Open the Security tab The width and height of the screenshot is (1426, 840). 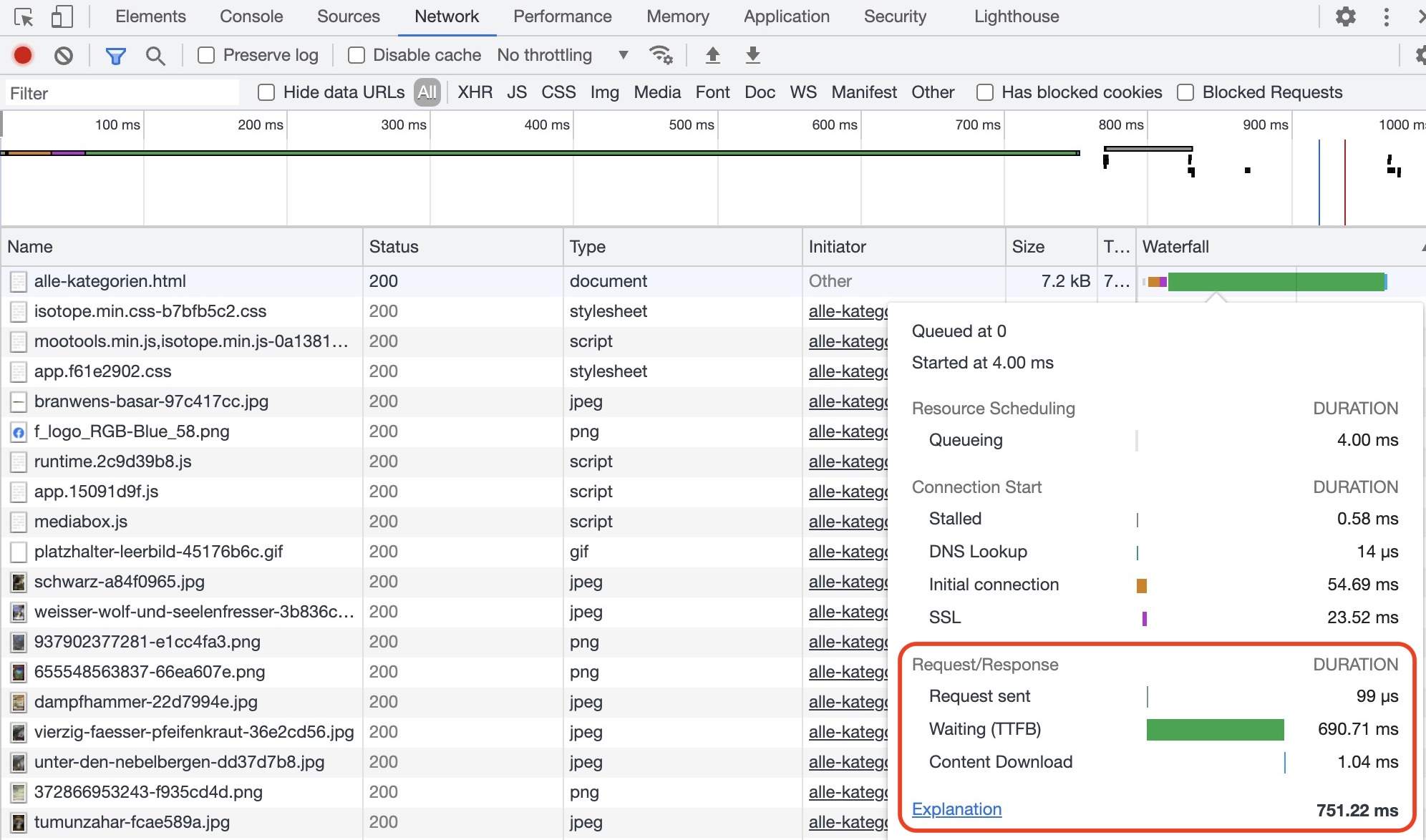pos(895,16)
